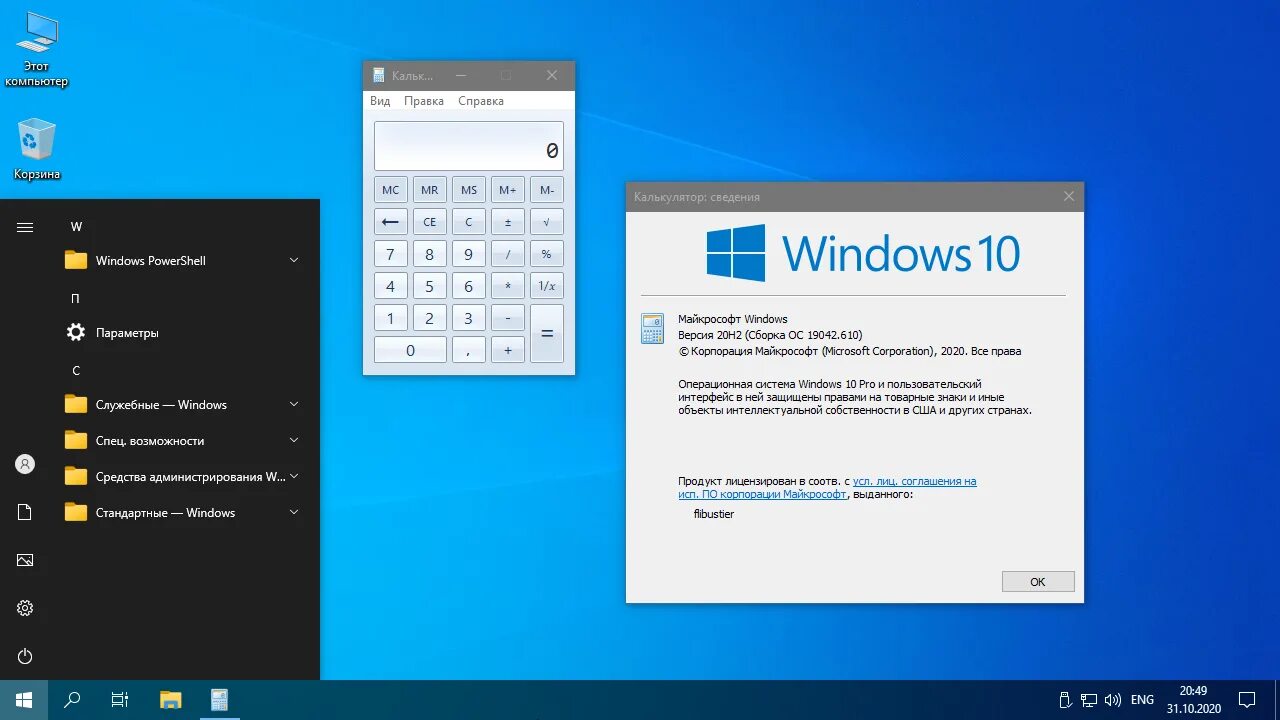This screenshot has width=1280, height=720.
Task: Click the C clear key
Action: 468,222
